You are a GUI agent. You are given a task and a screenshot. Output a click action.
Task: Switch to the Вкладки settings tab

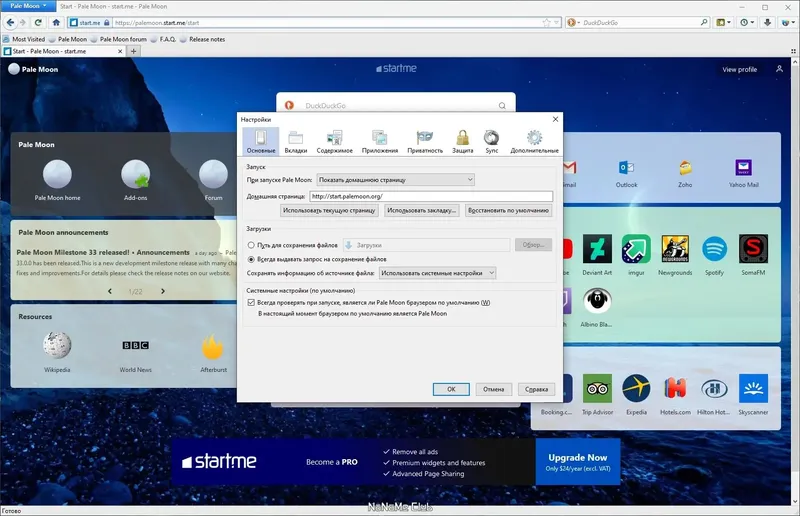[x=295, y=141]
